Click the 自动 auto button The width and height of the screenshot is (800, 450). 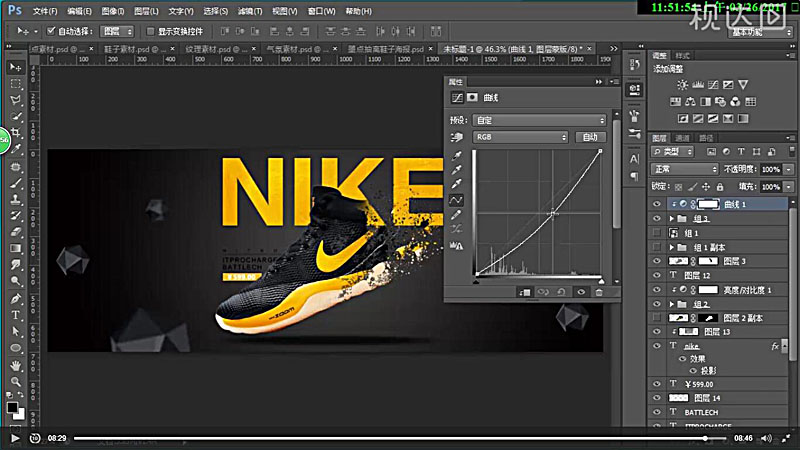pos(590,137)
